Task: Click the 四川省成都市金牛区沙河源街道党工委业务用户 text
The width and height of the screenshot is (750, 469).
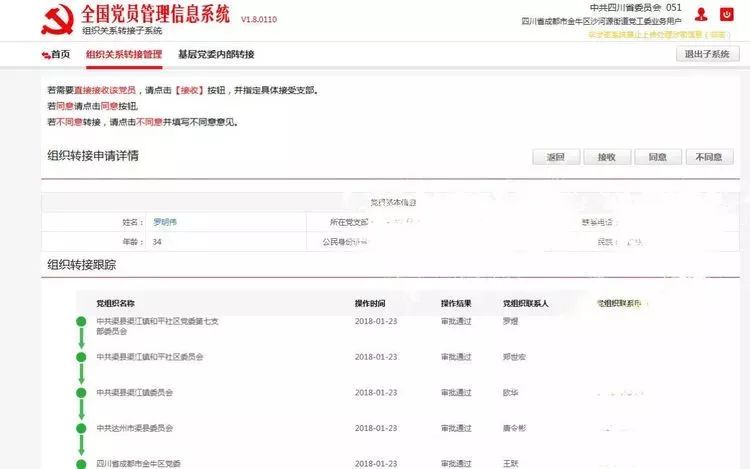Action: tap(601, 21)
